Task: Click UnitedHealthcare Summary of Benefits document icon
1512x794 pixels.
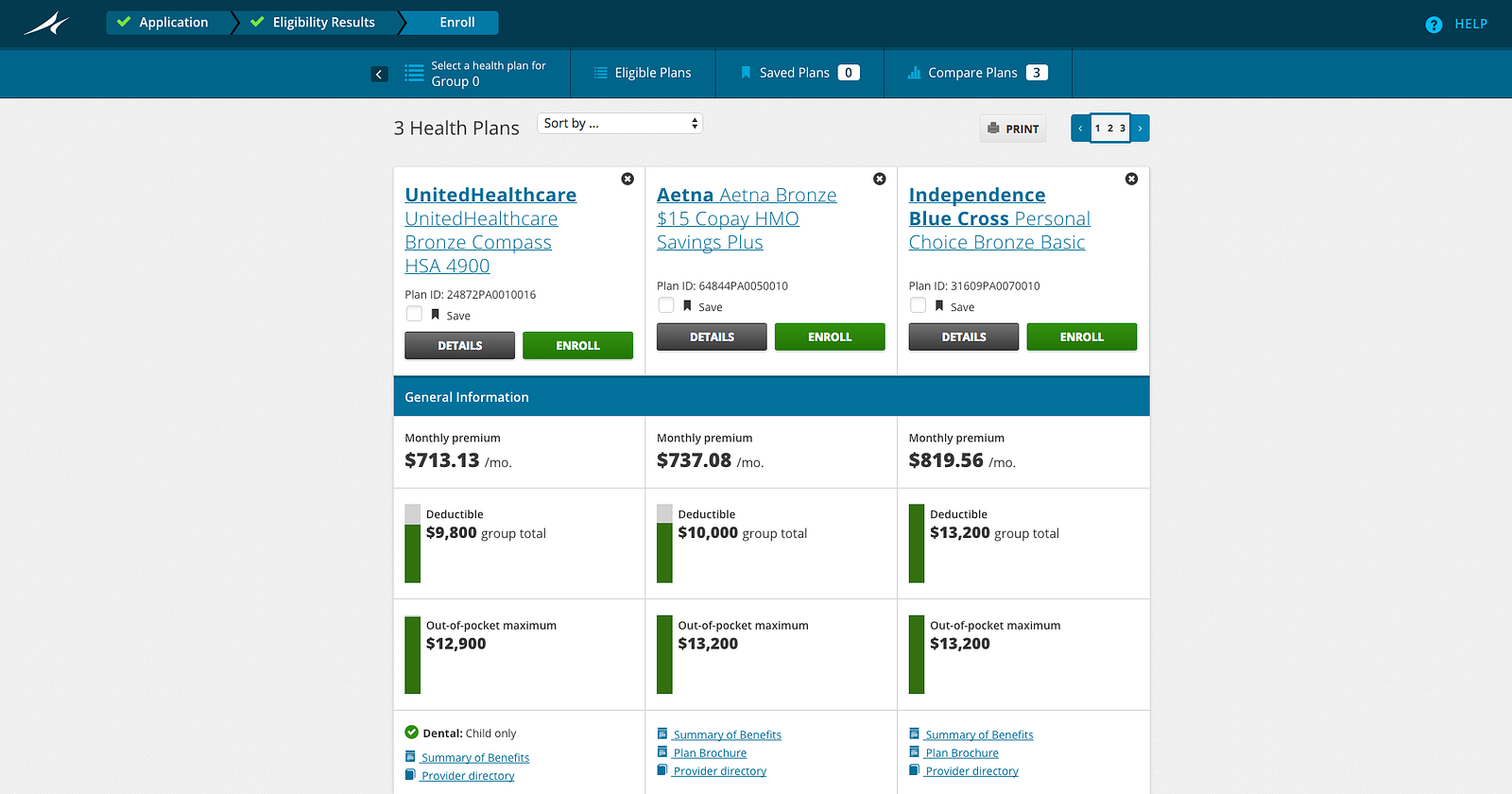Action: click(410, 756)
